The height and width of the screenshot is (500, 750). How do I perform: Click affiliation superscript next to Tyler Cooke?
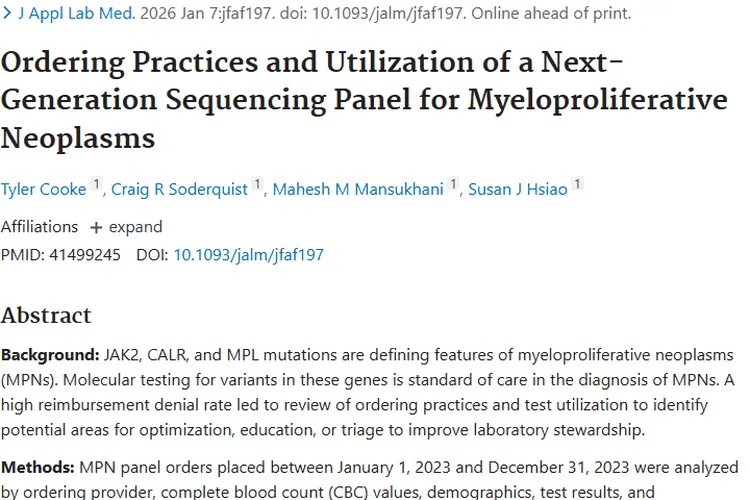tap(96, 185)
